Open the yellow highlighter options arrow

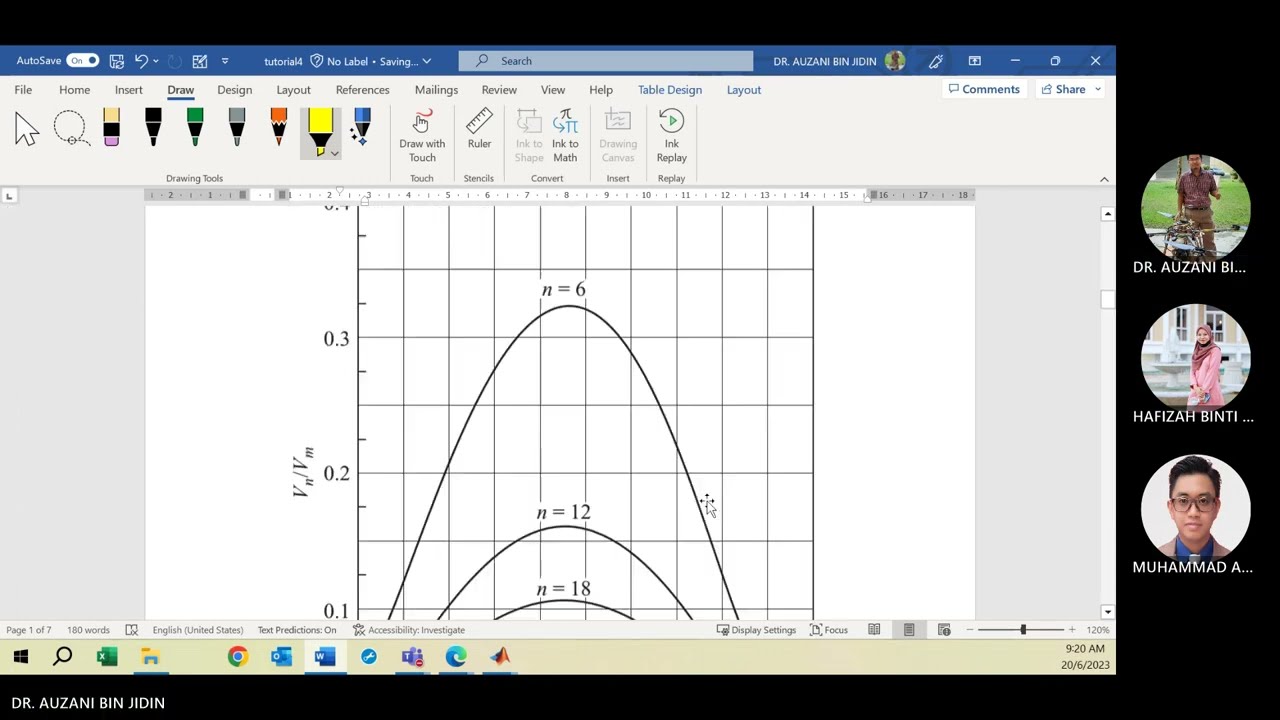click(x=334, y=153)
